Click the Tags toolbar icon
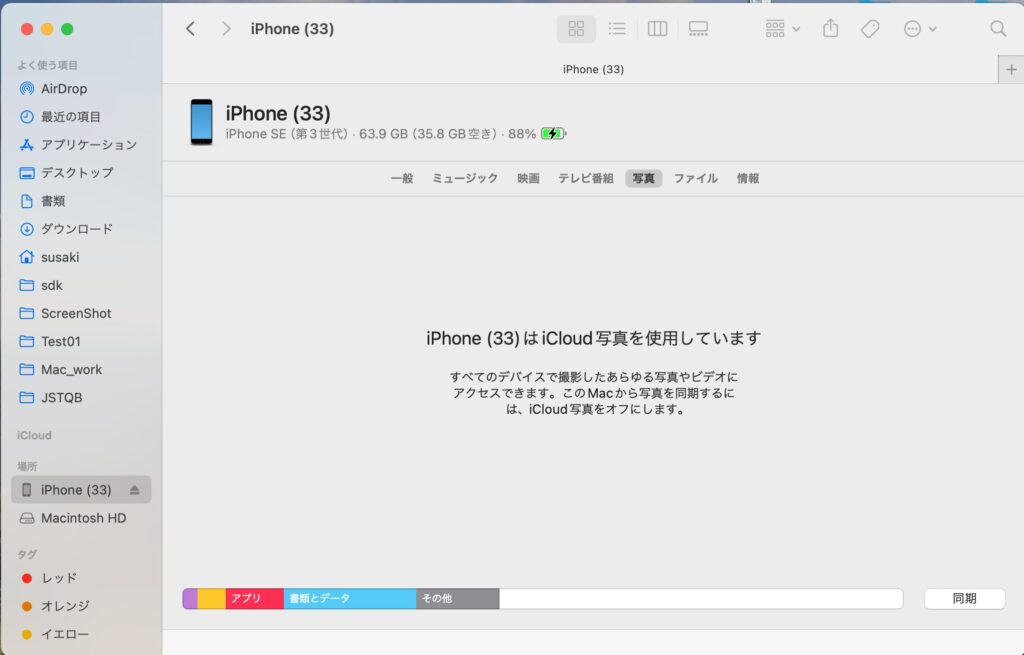Viewport: 1024px width, 655px height. pyautogui.click(x=870, y=29)
